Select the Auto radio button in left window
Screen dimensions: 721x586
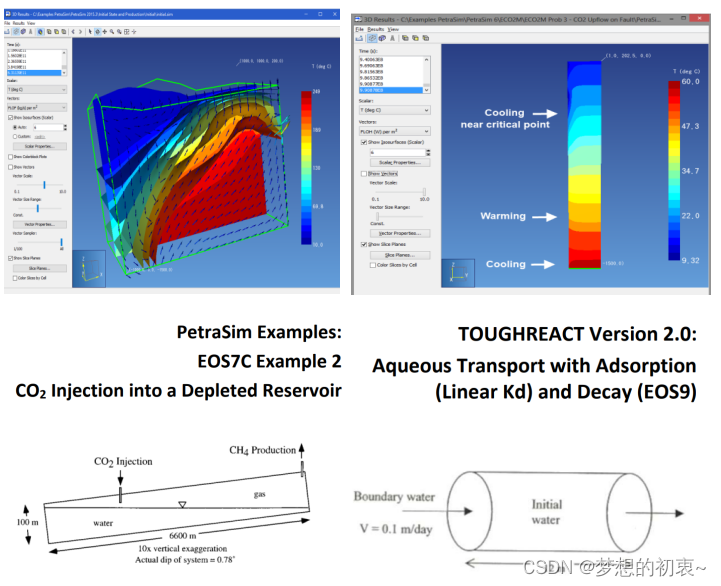15,127
